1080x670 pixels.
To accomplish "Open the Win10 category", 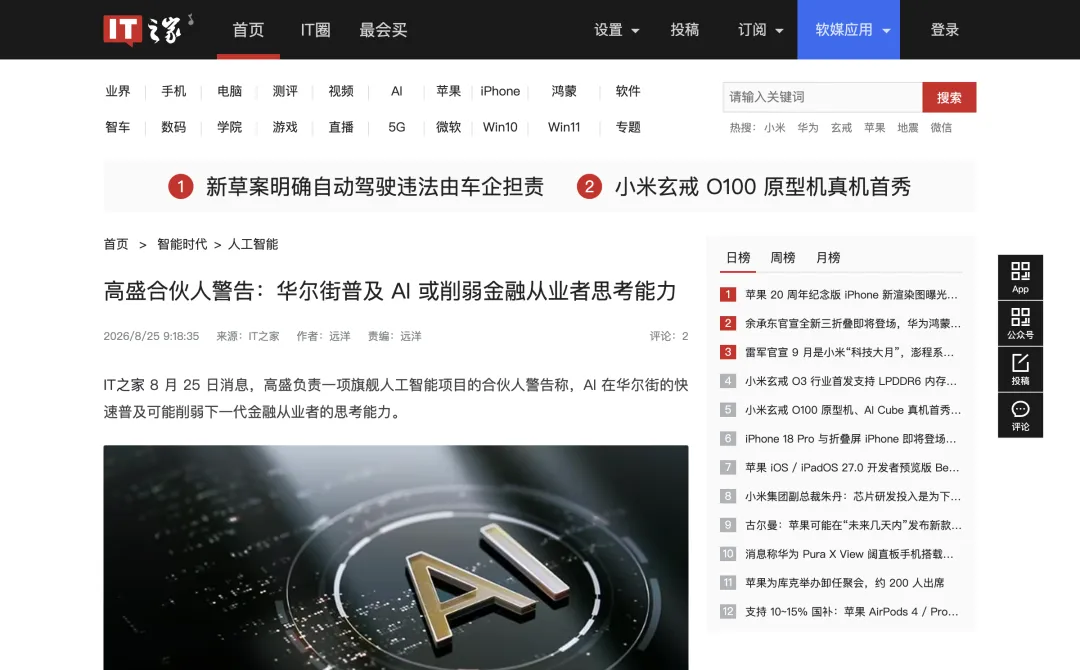I will pos(500,127).
